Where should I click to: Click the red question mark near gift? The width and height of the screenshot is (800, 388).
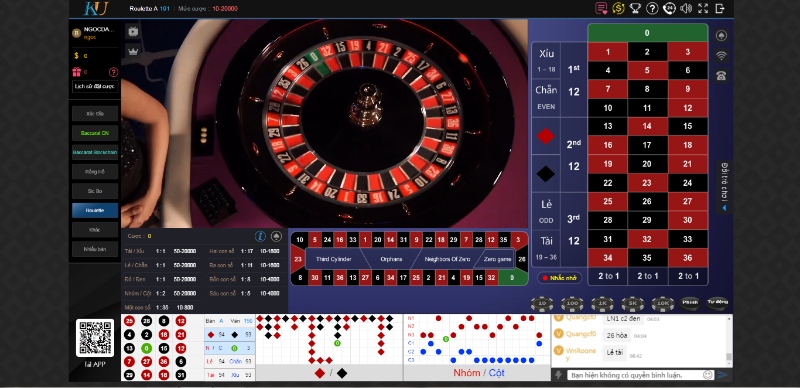(x=114, y=72)
